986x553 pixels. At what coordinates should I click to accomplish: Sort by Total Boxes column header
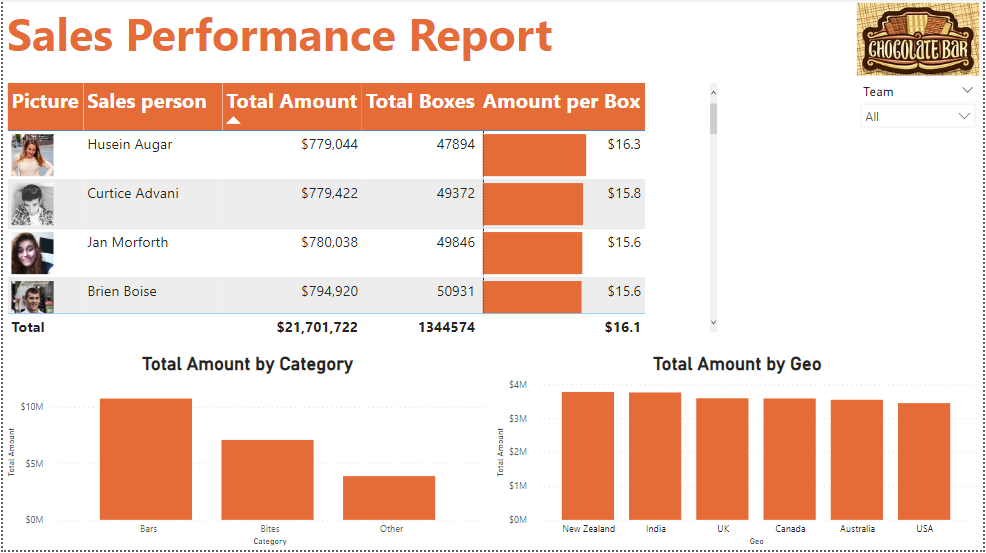(421, 102)
